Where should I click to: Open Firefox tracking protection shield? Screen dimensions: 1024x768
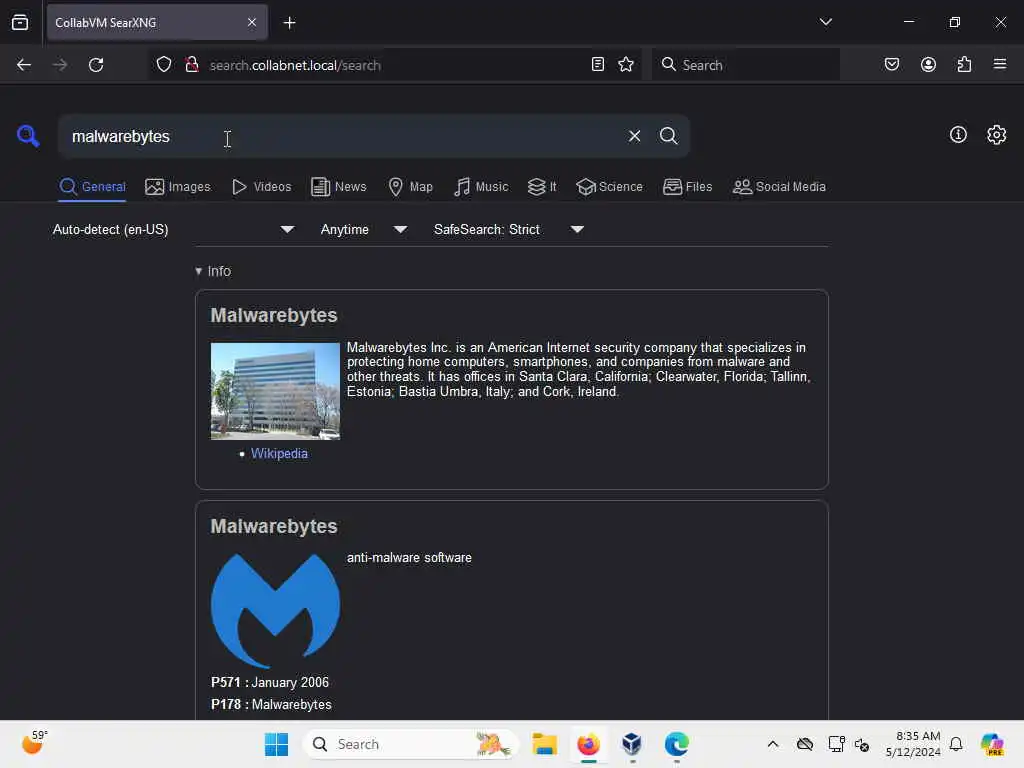(164, 65)
